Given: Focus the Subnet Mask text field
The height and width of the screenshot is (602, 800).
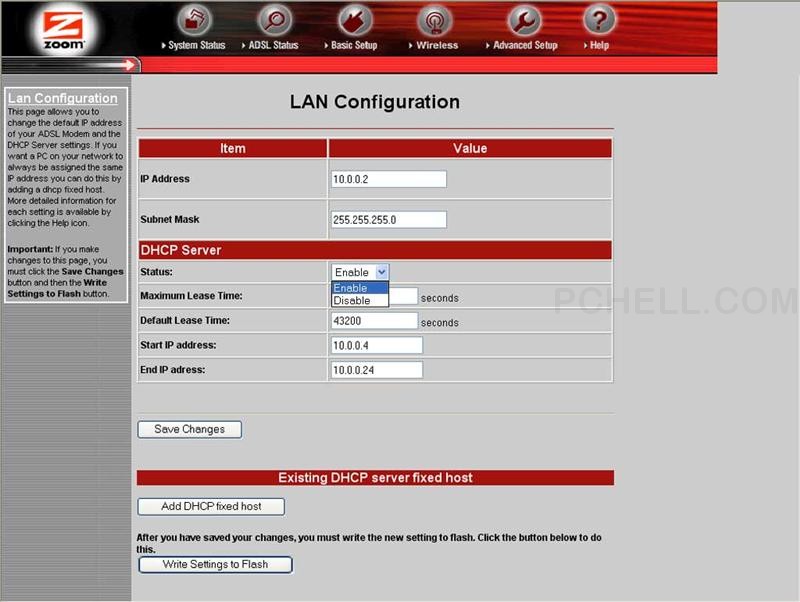Looking at the screenshot, I should [x=388, y=219].
